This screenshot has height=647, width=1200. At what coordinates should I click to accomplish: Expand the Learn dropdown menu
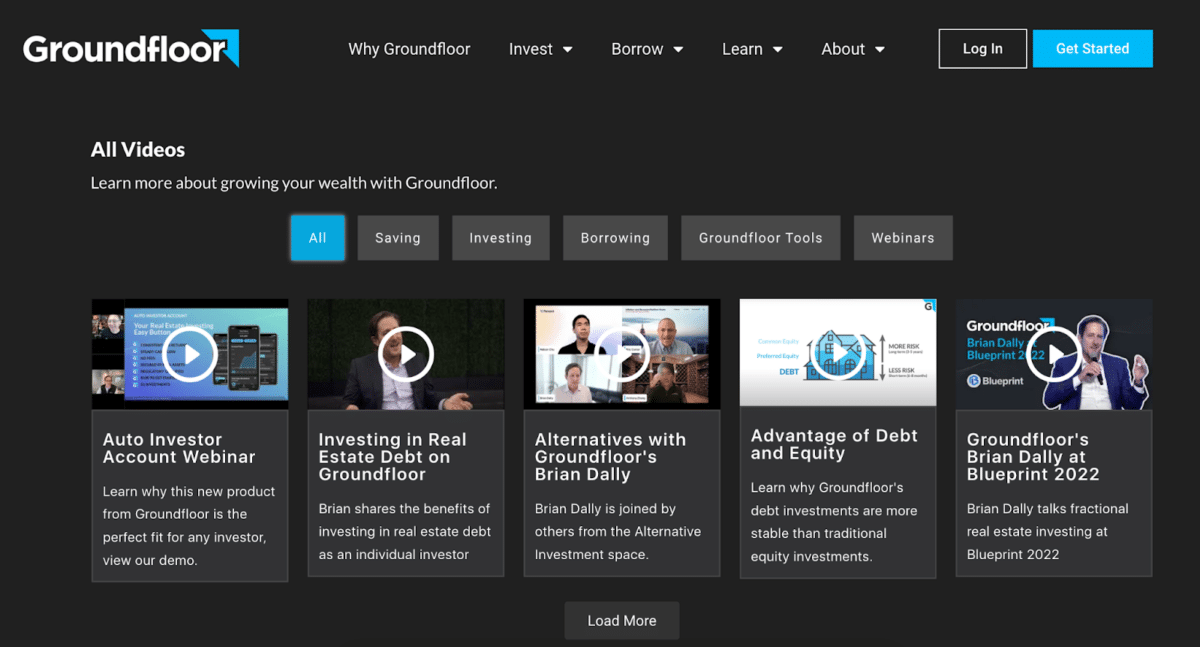[x=752, y=49]
